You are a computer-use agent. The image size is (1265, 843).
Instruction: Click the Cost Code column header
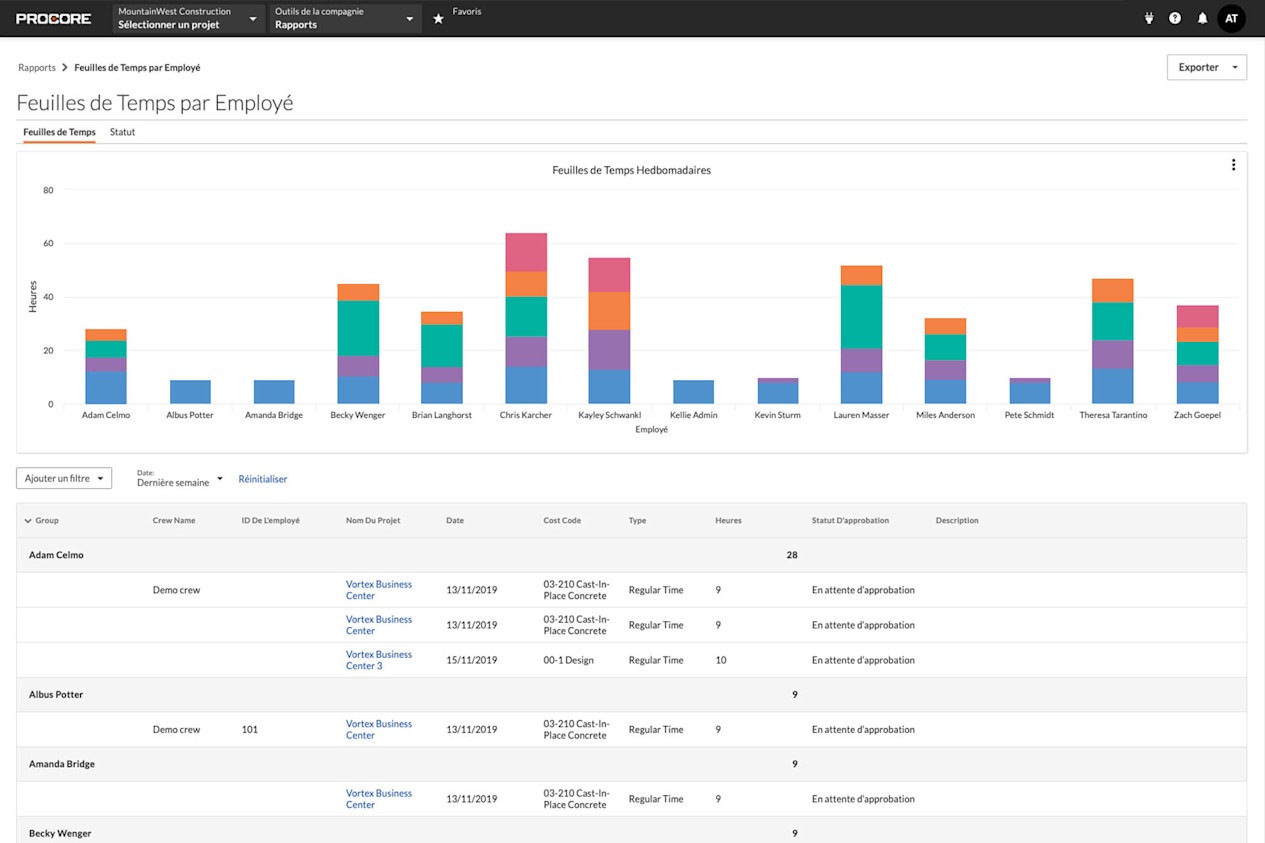(562, 521)
